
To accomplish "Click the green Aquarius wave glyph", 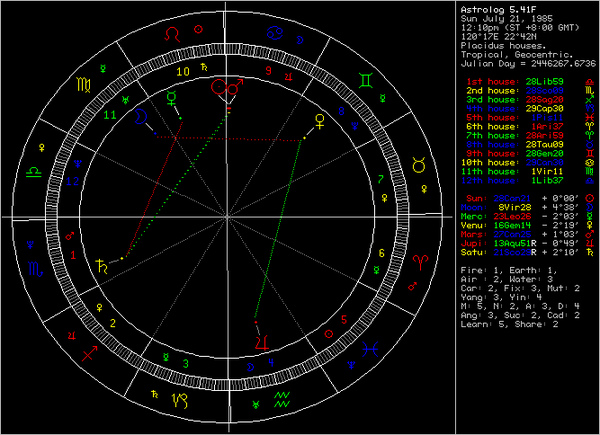I will [282, 399].
